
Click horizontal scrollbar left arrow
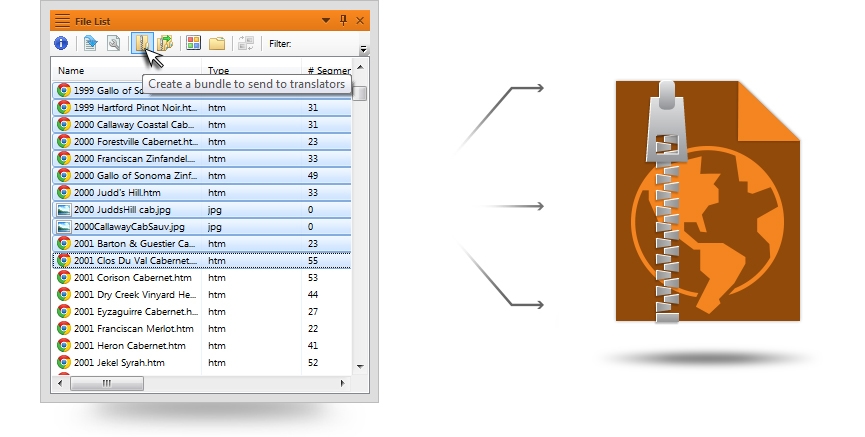pyautogui.click(x=60, y=383)
